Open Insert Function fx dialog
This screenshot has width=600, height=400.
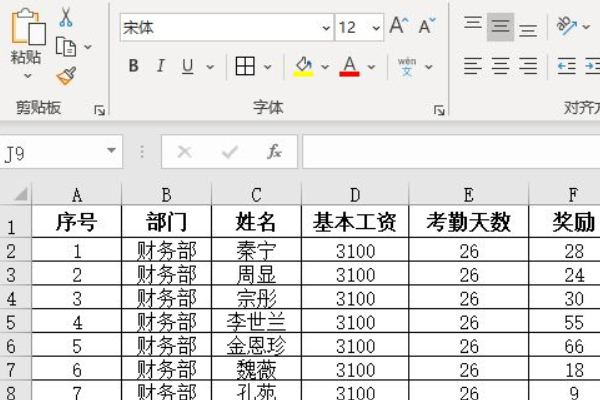pyautogui.click(x=274, y=152)
